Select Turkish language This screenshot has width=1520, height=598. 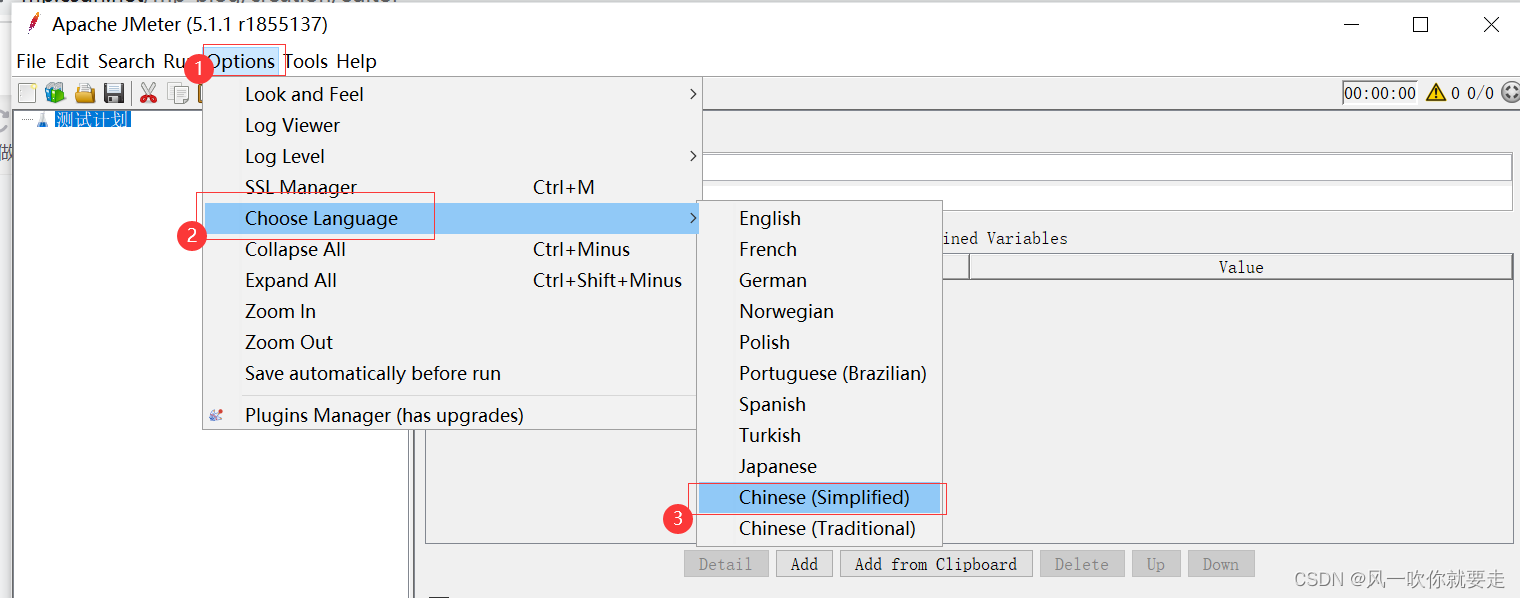[x=819, y=435]
